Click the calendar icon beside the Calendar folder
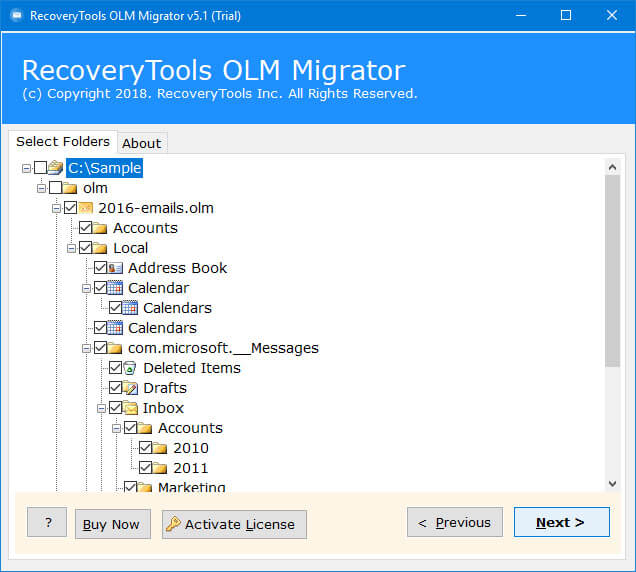 pos(115,288)
